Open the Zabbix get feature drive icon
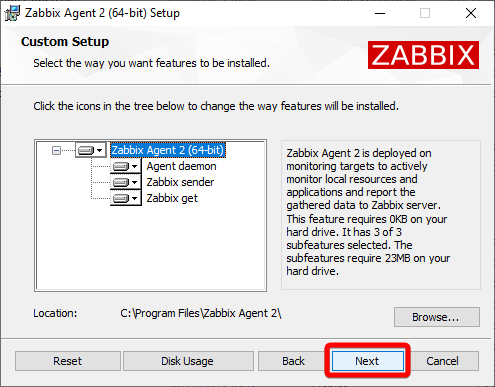 click(121, 198)
